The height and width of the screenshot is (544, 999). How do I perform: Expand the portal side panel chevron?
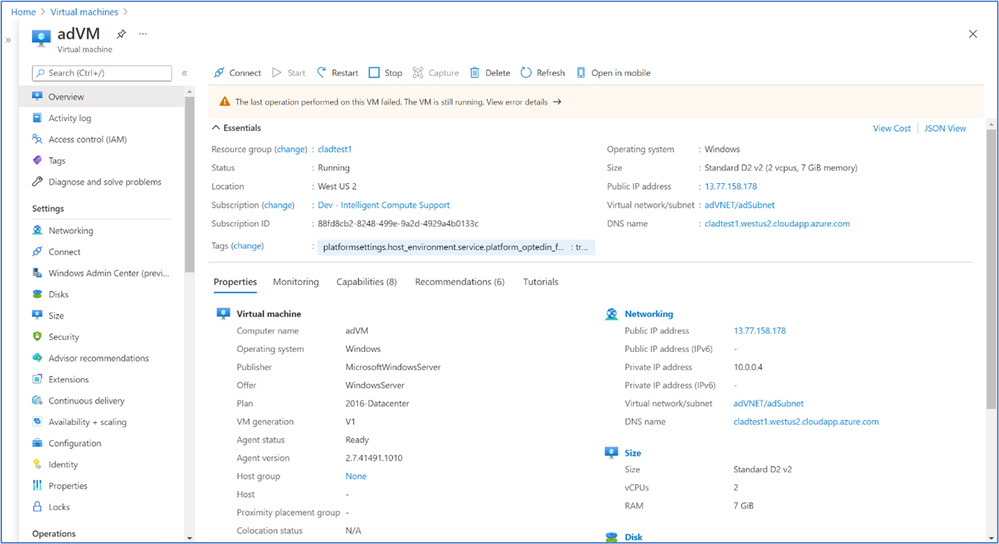point(8,40)
